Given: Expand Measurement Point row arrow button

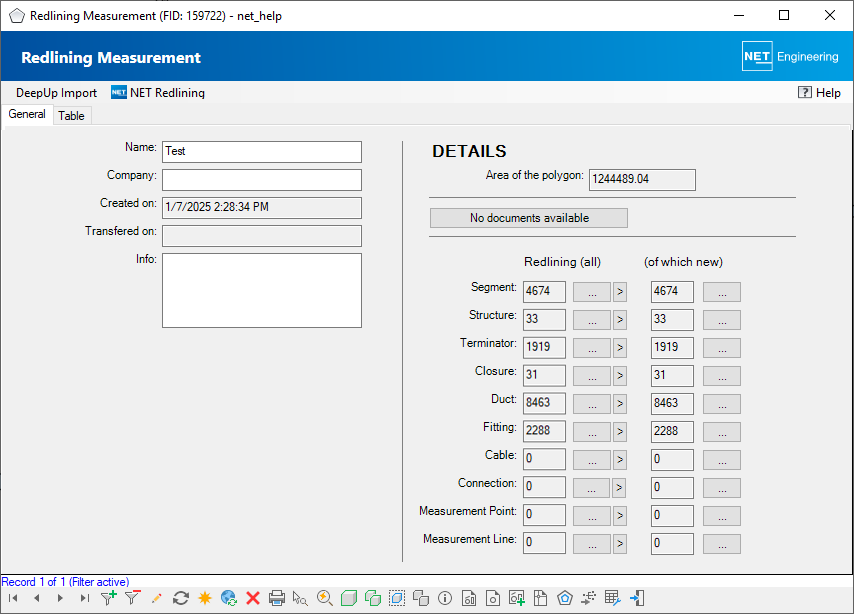Looking at the screenshot, I should coord(620,515).
